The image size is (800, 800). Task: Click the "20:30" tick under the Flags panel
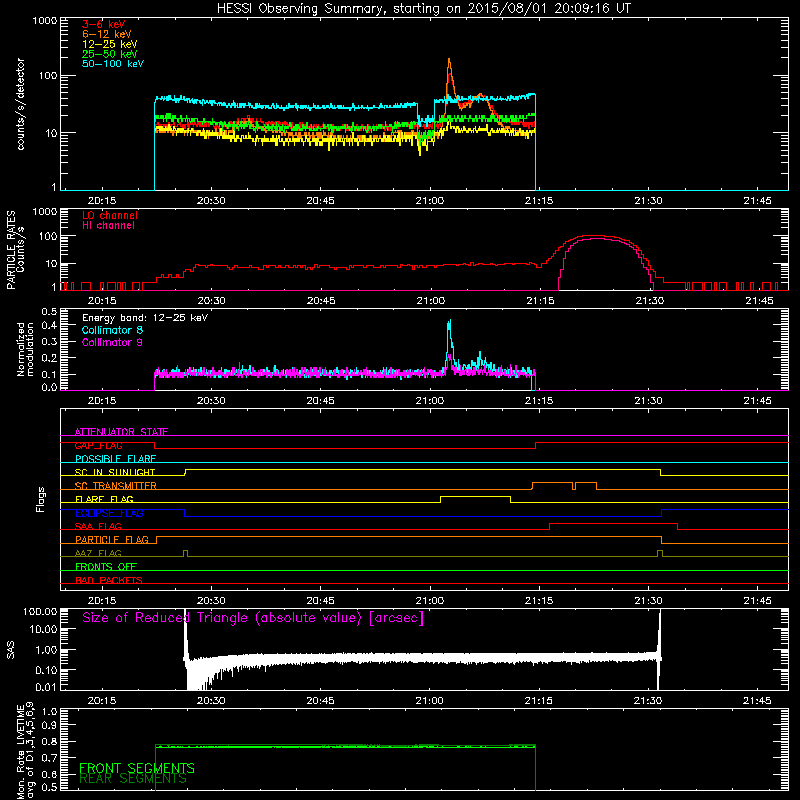click(x=211, y=601)
